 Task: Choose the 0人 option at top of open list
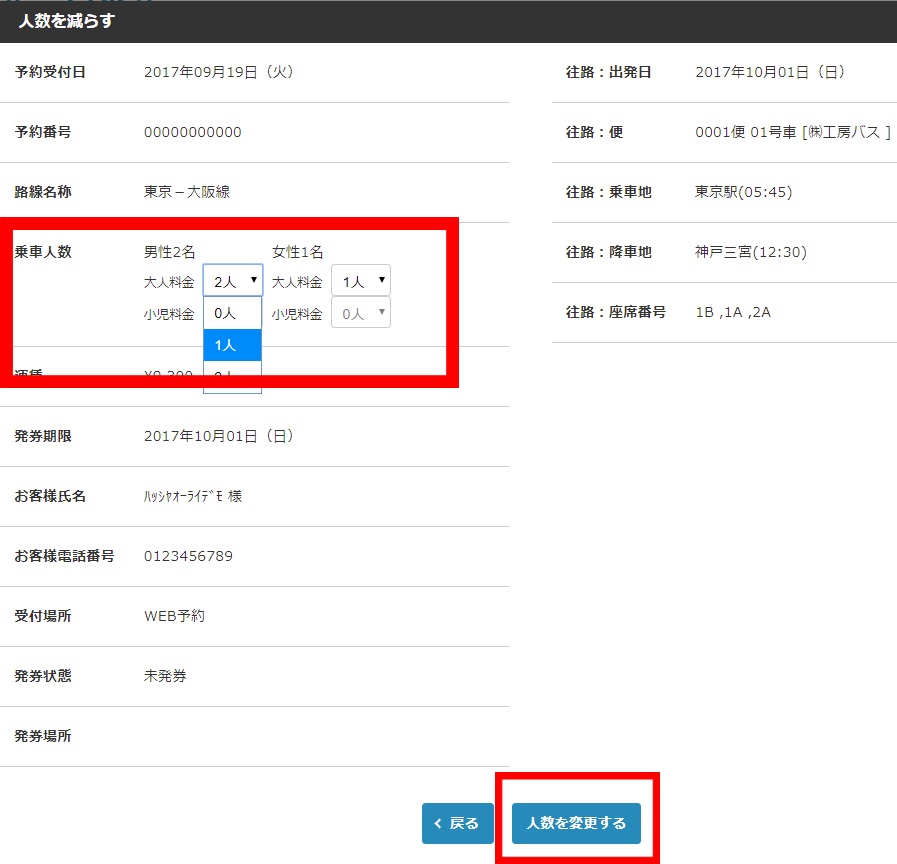(232, 313)
